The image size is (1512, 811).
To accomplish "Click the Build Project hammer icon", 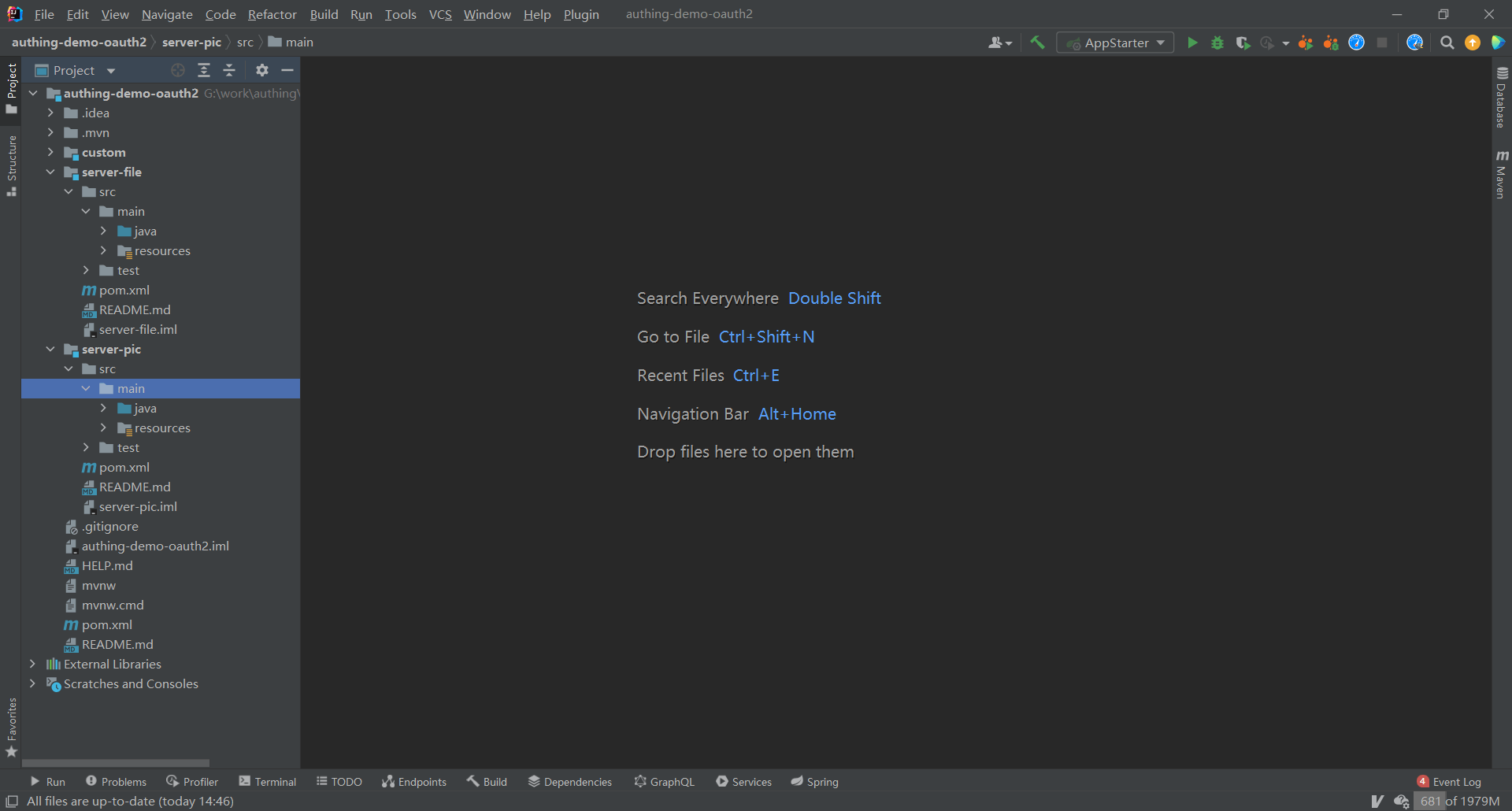I will click(x=1037, y=43).
